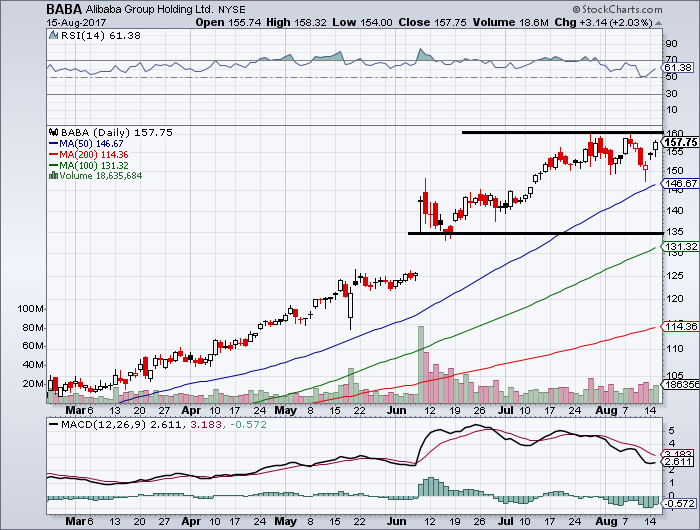Click the MA(100) 131.32 legend entry
The height and width of the screenshot is (530, 700).
88,166
